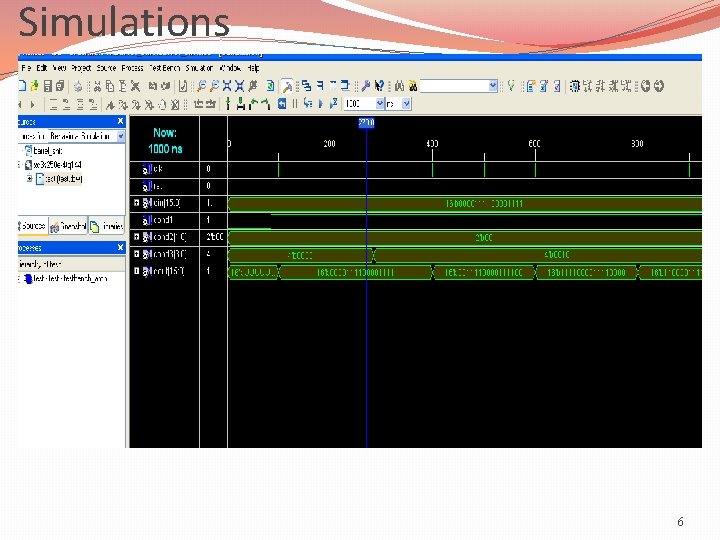The image size is (720, 540).
Task: Switch to the Sources tab
Action: [x=33, y=226]
